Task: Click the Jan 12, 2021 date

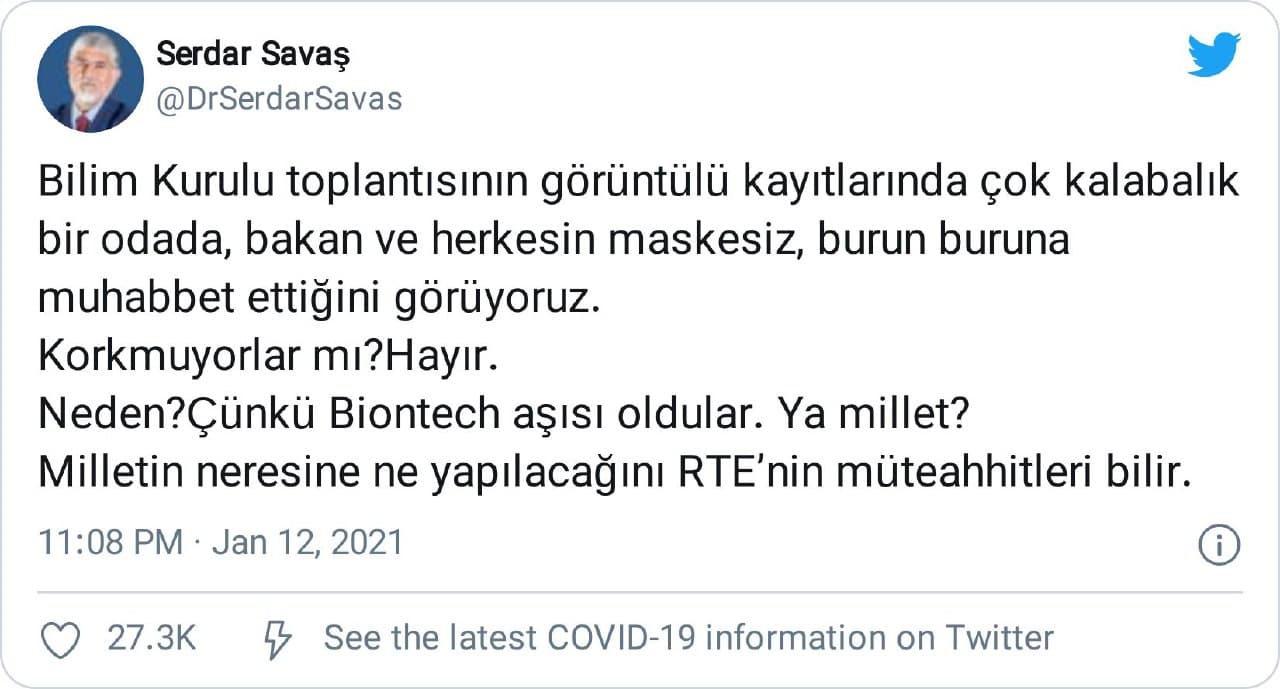Action: pos(308,543)
